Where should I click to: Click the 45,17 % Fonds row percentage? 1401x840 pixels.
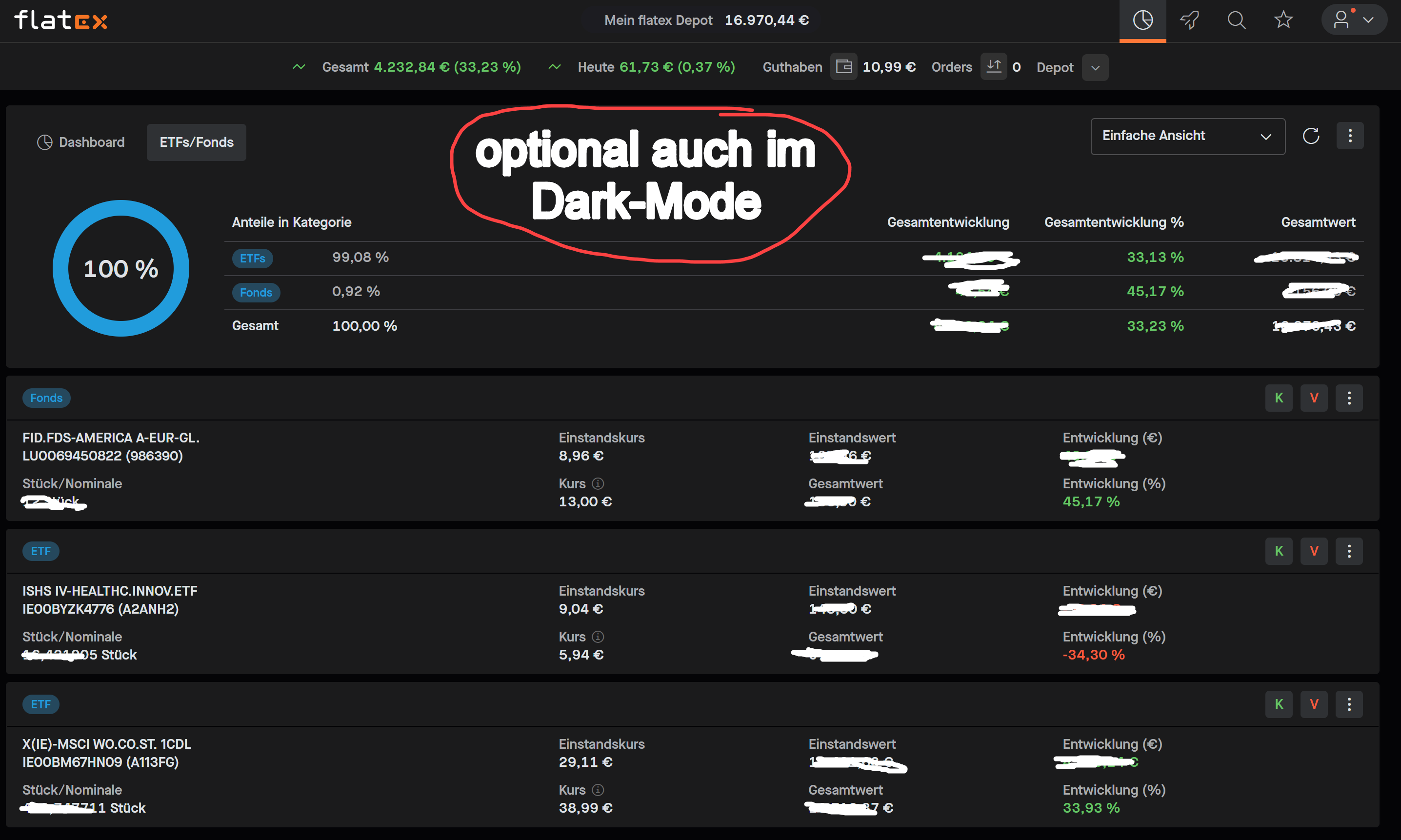point(1155,291)
